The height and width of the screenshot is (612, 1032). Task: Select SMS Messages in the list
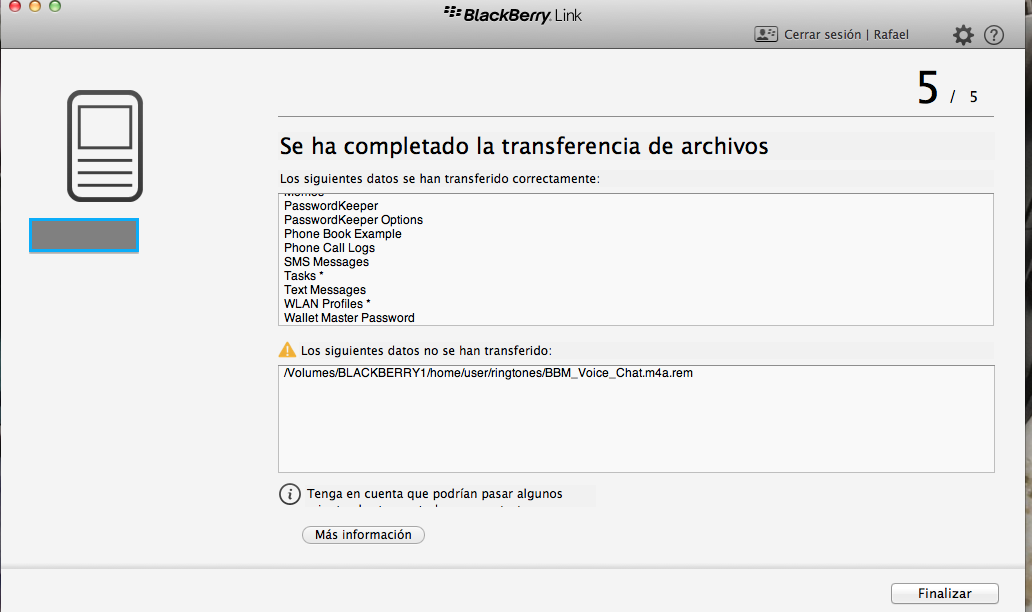tap(326, 262)
